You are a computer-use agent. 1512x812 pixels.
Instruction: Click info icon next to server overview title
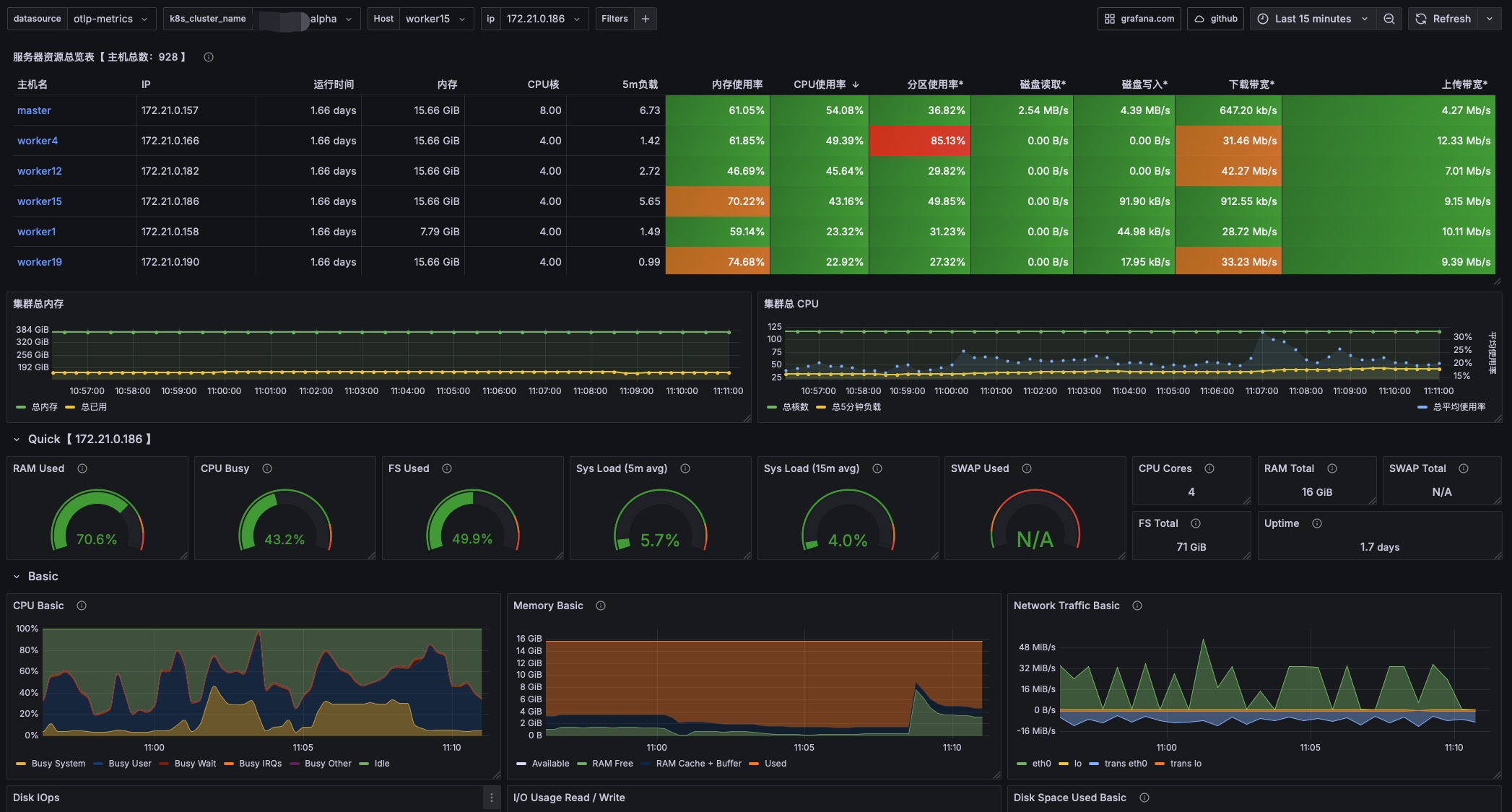coord(209,57)
